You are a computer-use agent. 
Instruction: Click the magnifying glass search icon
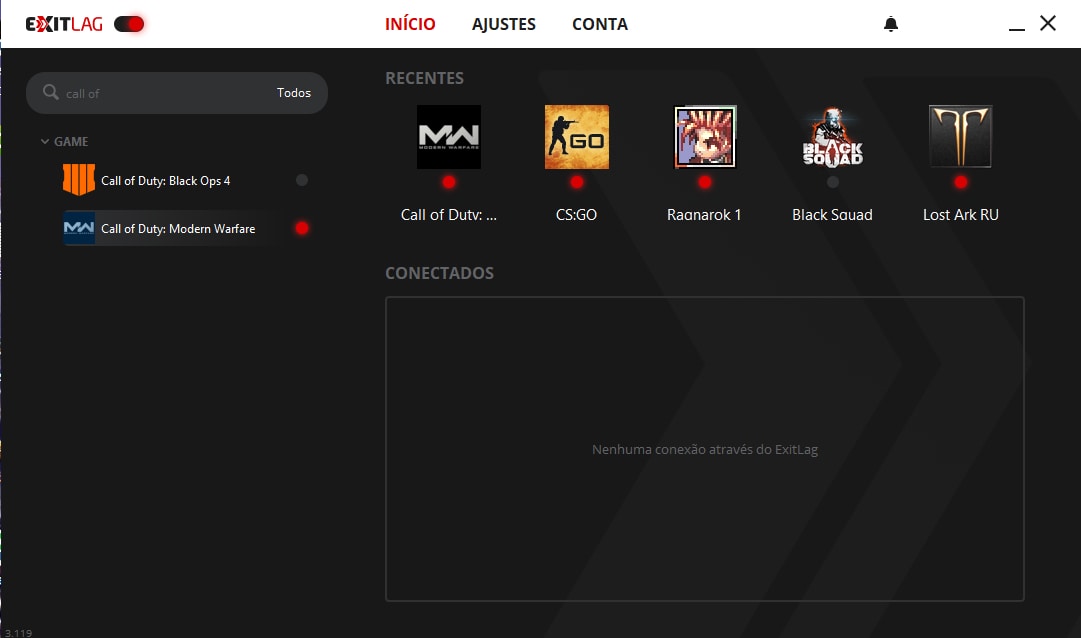point(51,93)
